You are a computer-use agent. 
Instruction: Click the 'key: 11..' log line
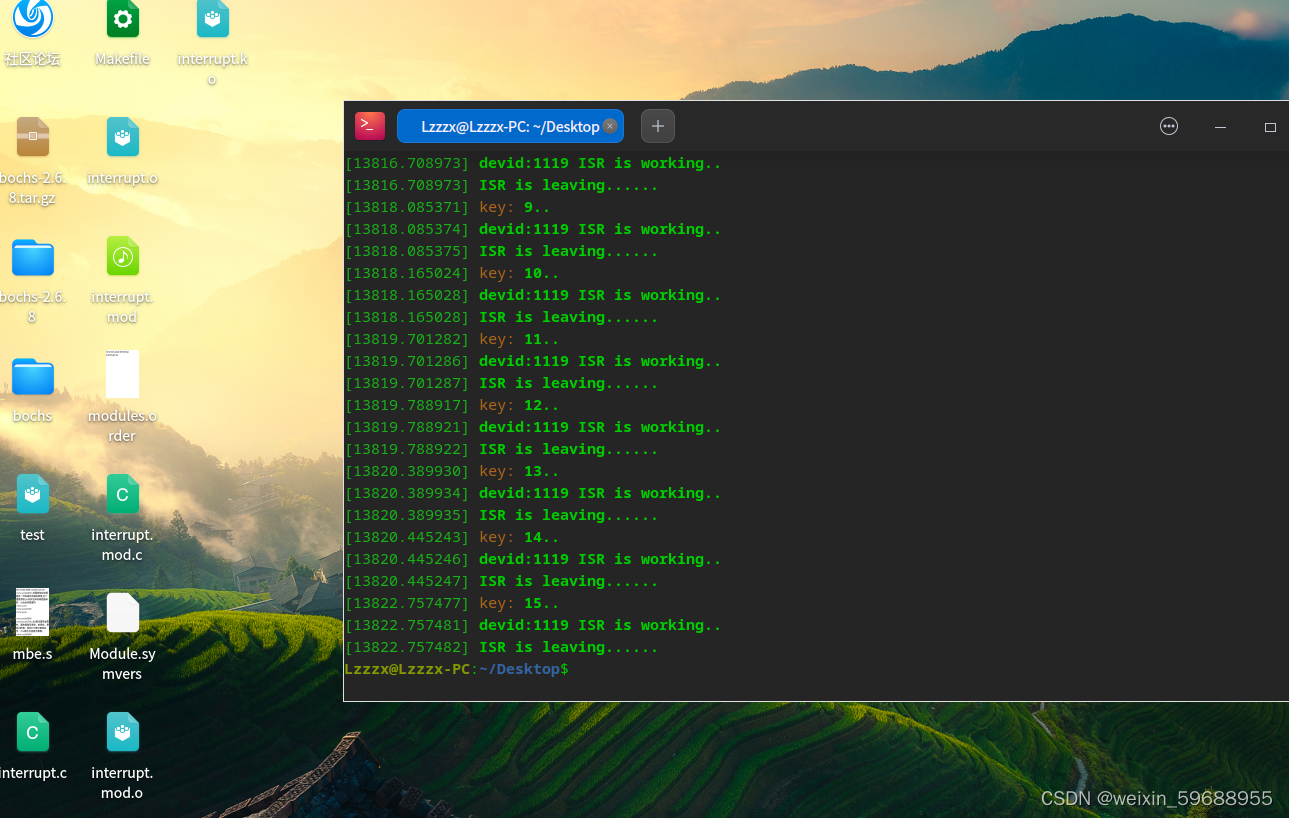[452, 339]
